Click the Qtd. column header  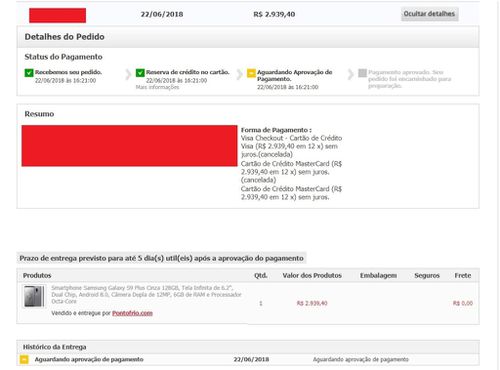261,276
